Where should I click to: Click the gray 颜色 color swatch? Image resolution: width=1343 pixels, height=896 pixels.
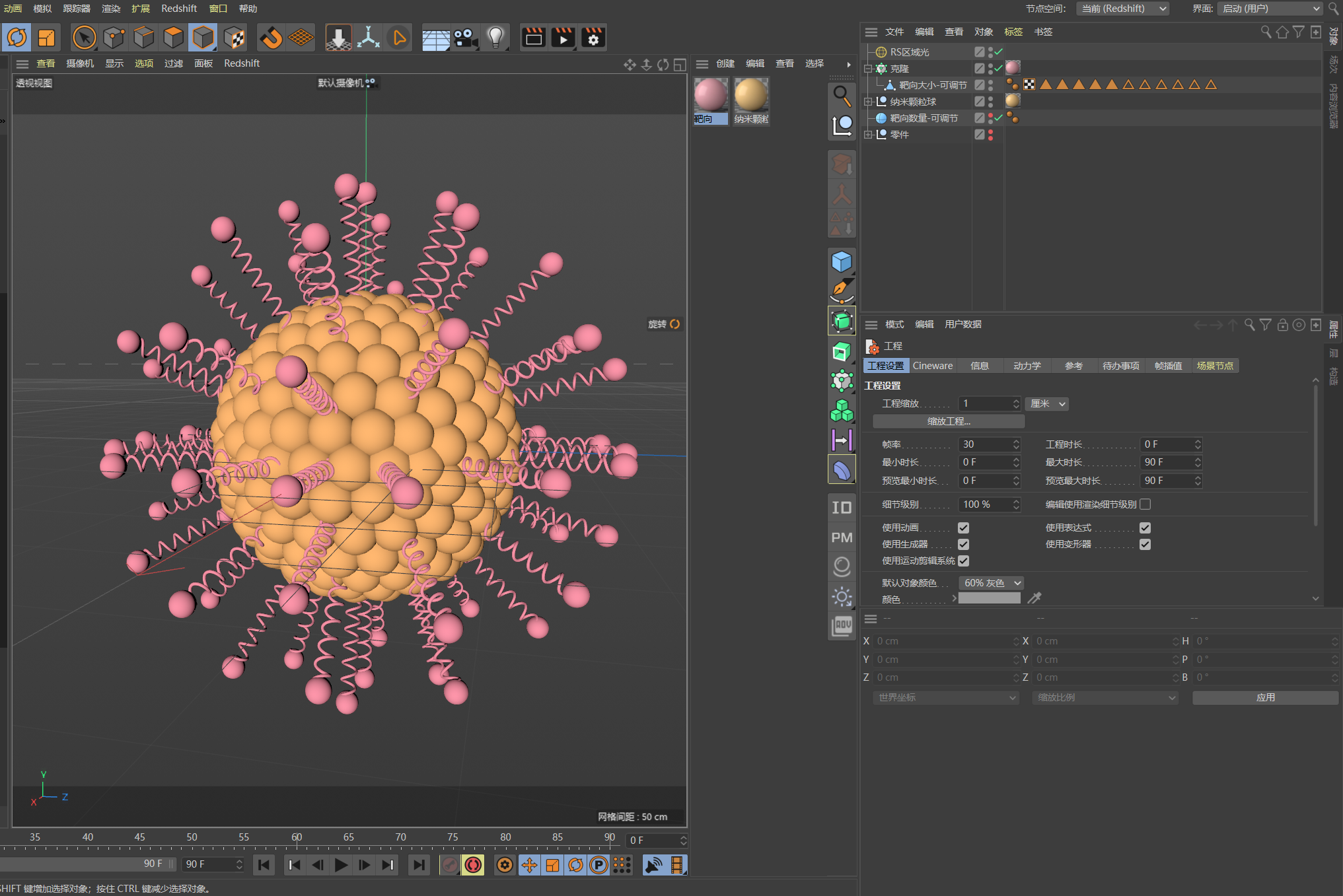tap(989, 598)
